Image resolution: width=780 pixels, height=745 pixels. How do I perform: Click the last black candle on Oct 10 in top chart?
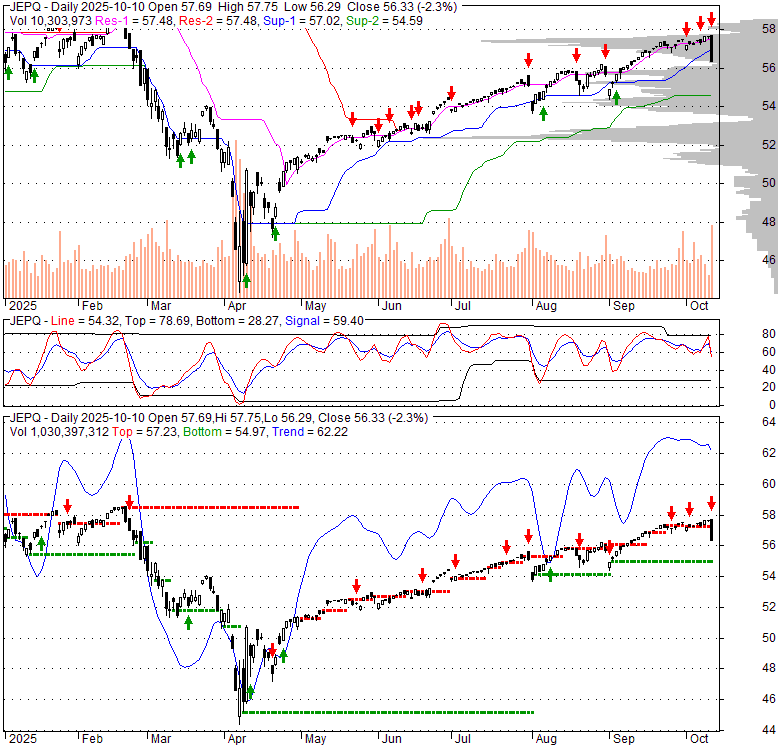(x=711, y=49)
